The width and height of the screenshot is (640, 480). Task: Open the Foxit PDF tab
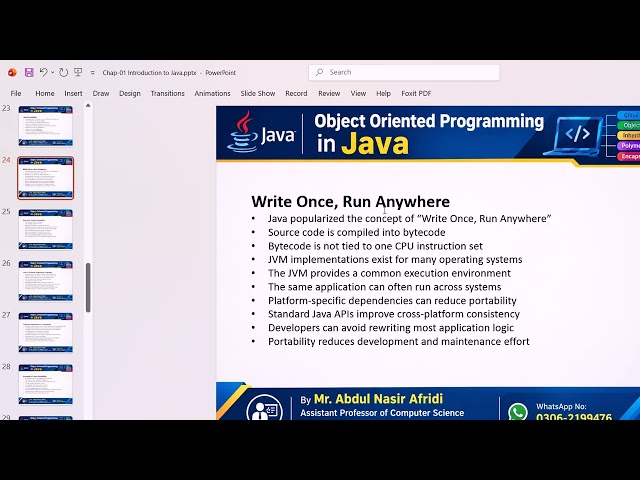(x=416, y=93)
